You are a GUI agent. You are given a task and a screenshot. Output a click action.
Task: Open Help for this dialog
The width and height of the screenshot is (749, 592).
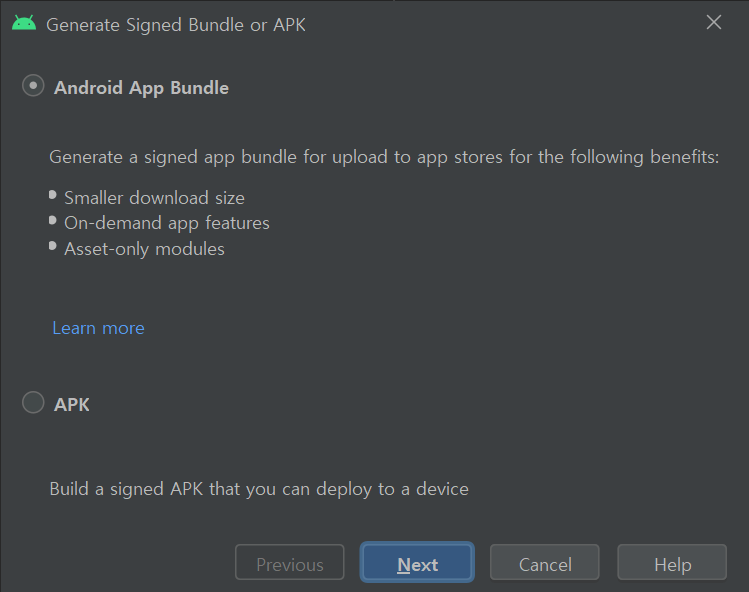click(672, 564)
